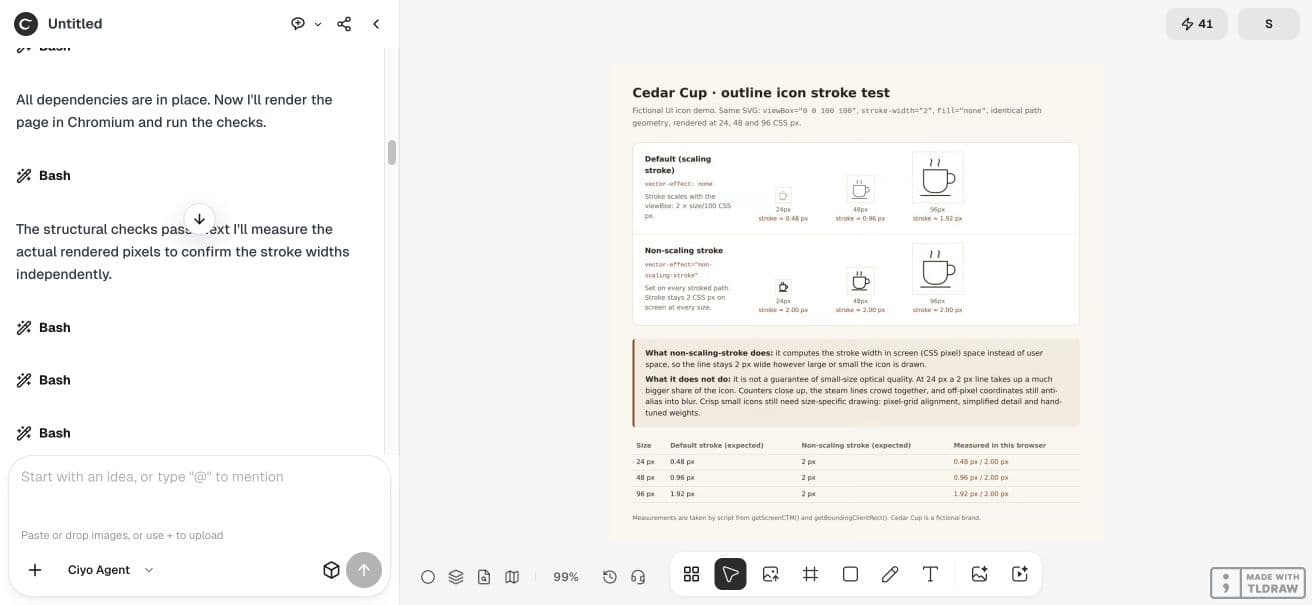Image resolution: width=1312 pixels, height=605 pixels.
Task: Click the page search icon
Action: click(x=484, y=576)
